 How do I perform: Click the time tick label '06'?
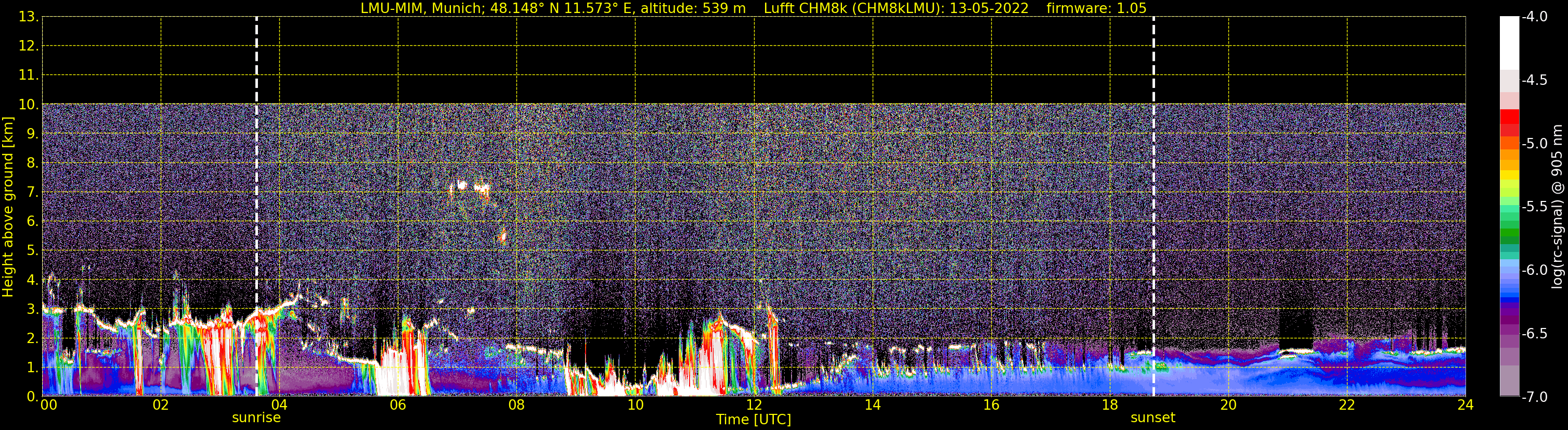398,406
